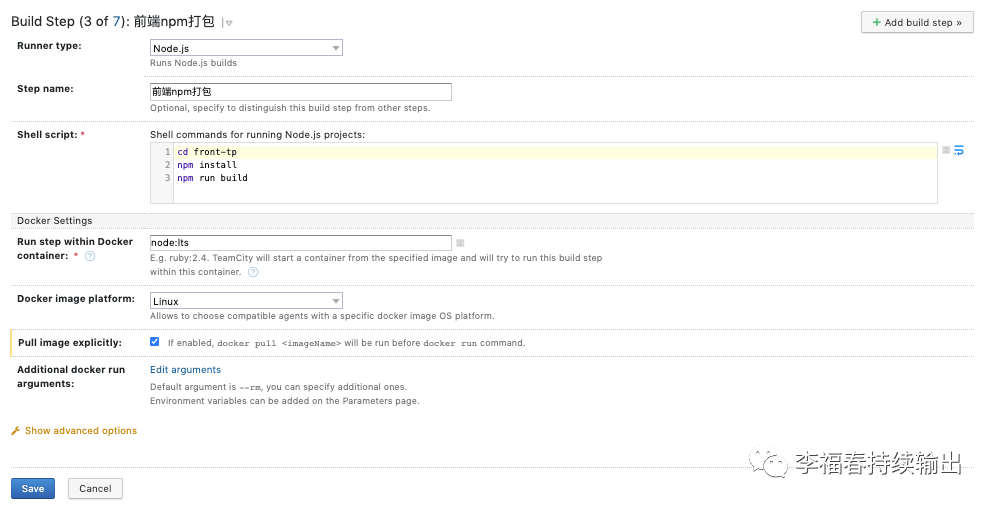Screen dimensions: 995x507
Task: Toggle word wrap icon beside shell script
Action: click(x=959, y=150)
